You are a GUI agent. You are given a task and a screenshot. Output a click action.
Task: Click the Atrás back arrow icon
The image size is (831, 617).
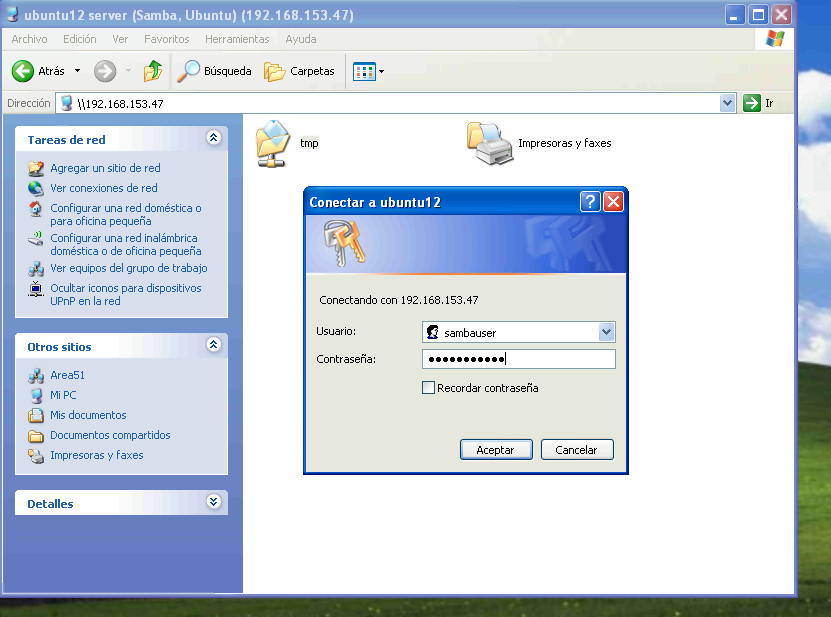23,71
